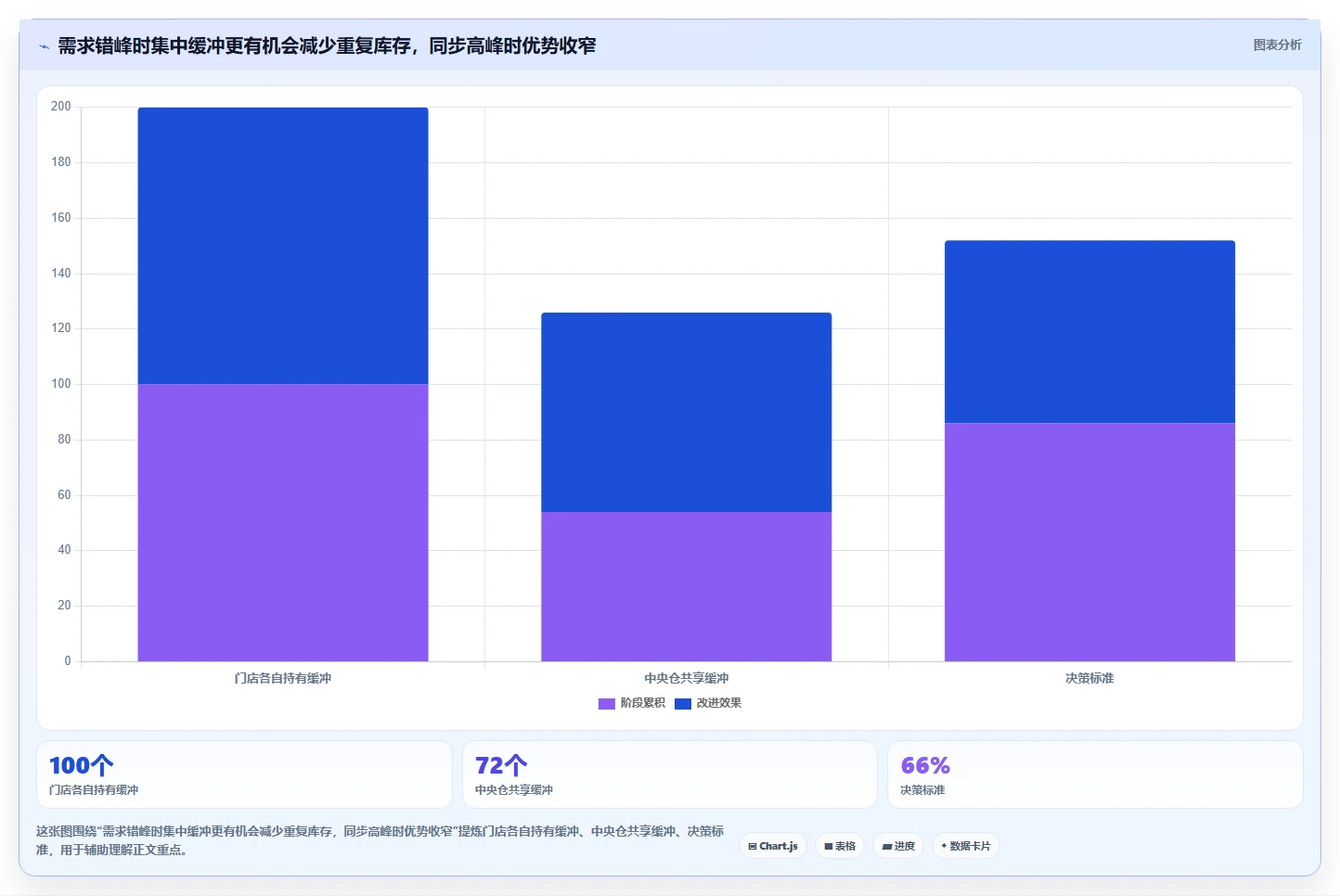Click the 表格 tag
This screenshot has height=896, width=1340.
[840, 846]
